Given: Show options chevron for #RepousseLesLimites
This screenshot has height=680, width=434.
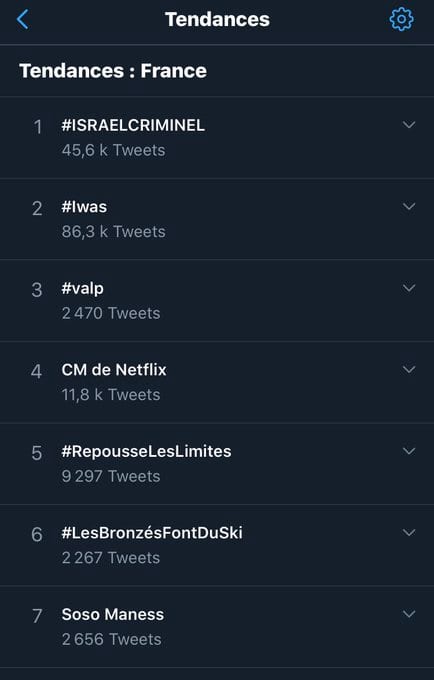Looking at the screenshot, I should coord(409,451).
